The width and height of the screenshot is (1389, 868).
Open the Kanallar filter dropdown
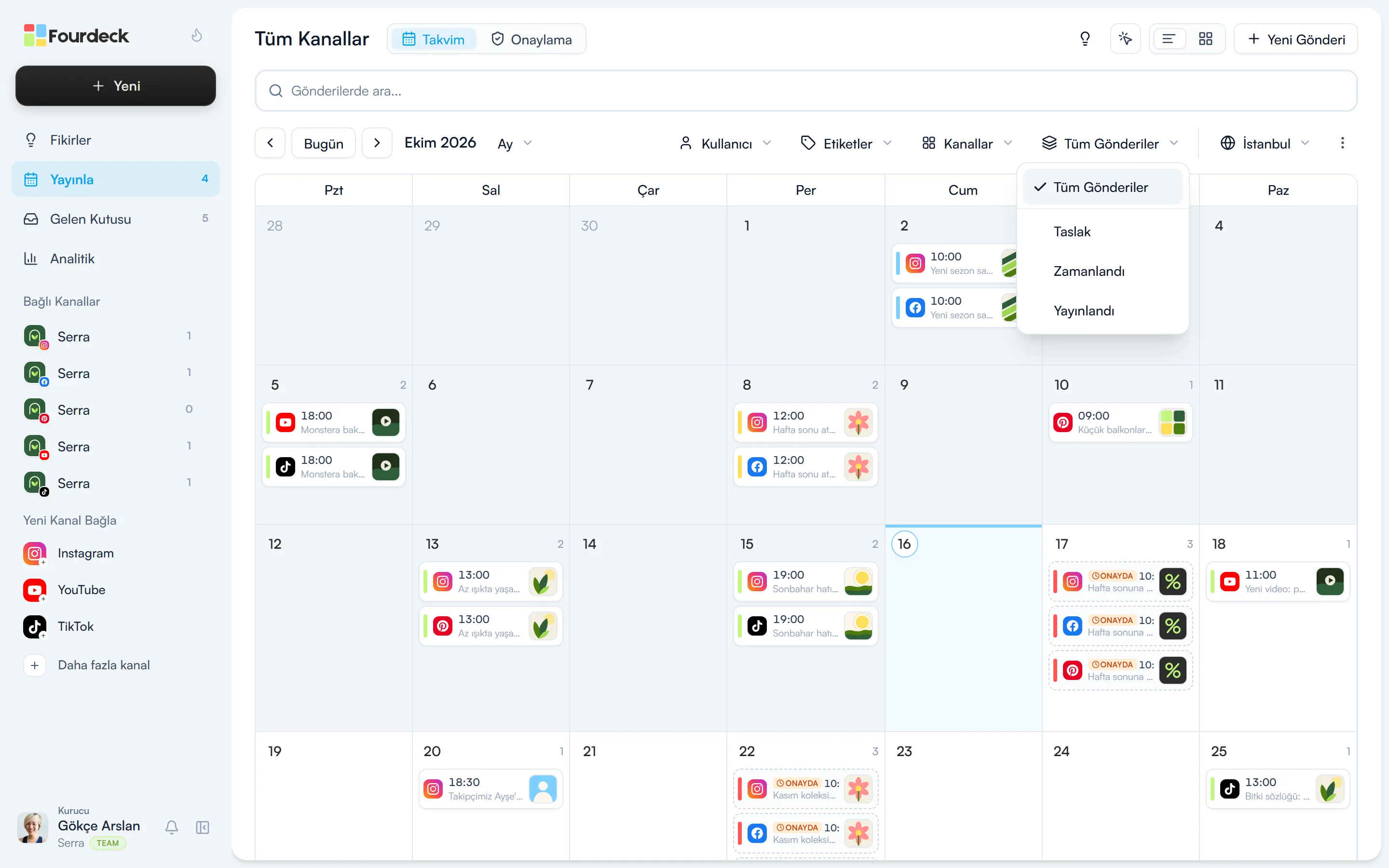click(967, 144)
